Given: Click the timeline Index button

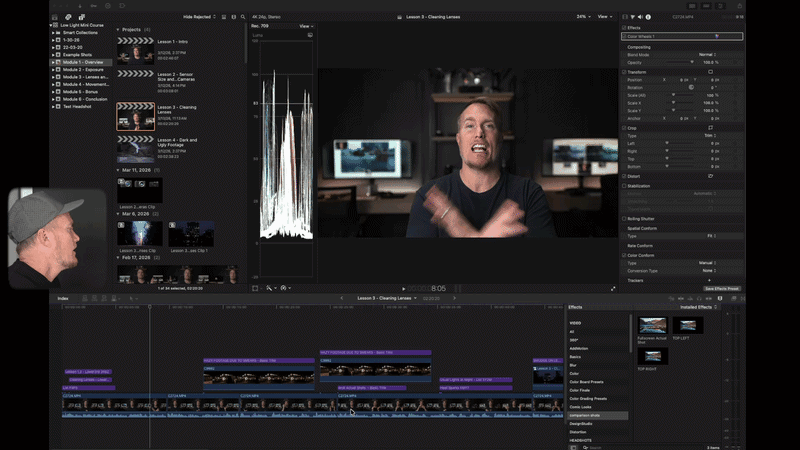Looking at the screenshot, I should 63,298.
